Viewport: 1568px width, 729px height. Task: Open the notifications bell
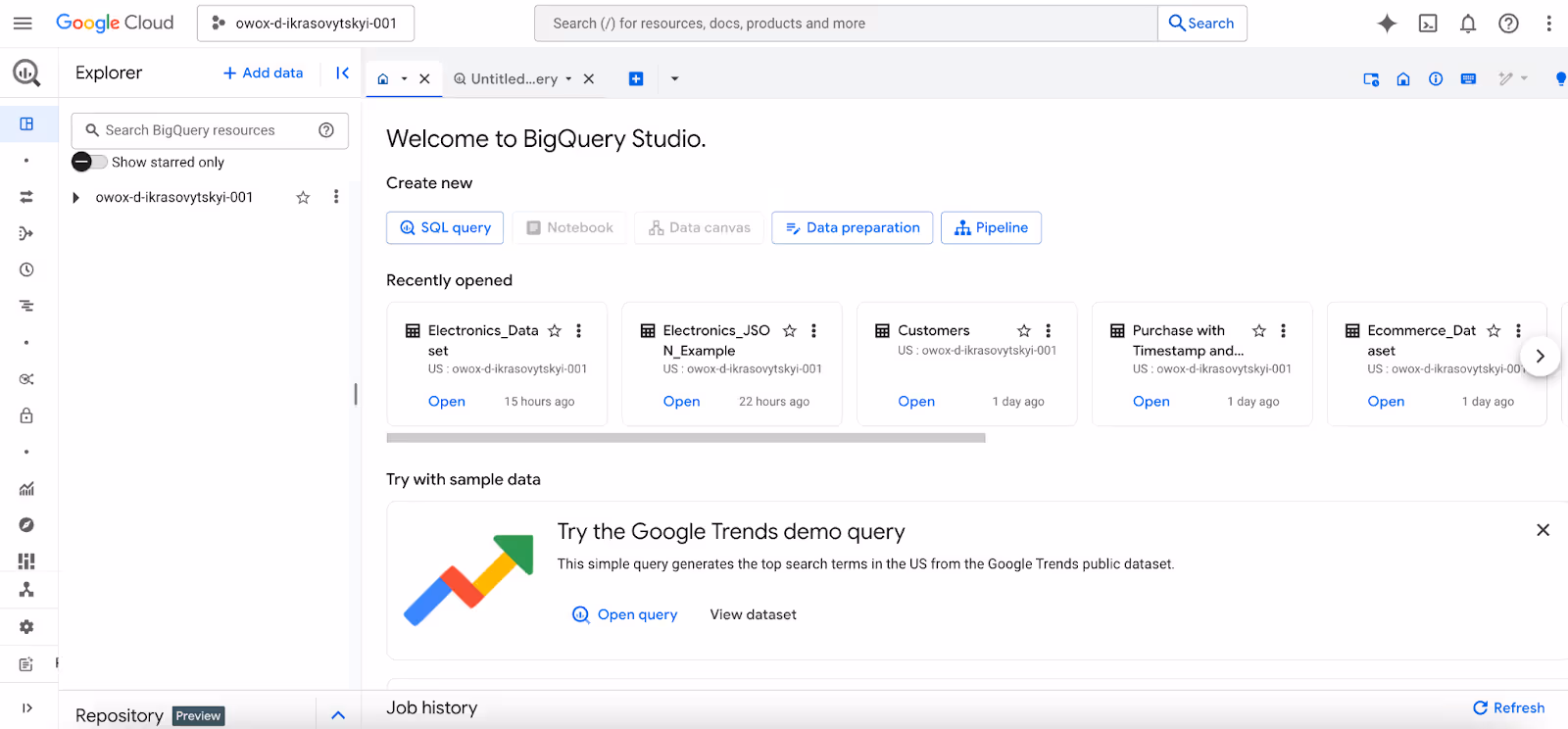tap(1468, 24)
